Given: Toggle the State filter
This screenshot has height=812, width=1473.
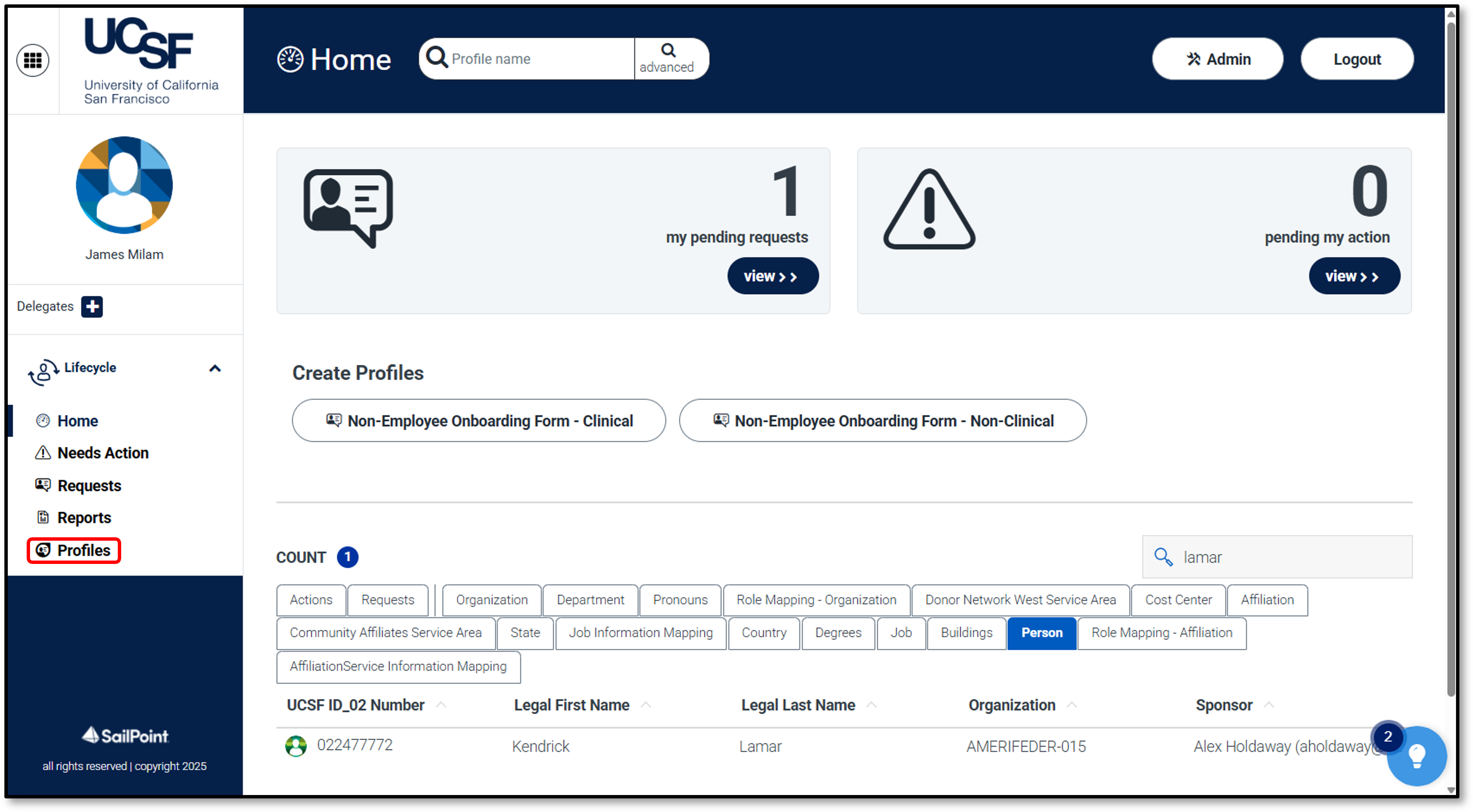Looking at the screenshot, I should [x=524, y=633].
